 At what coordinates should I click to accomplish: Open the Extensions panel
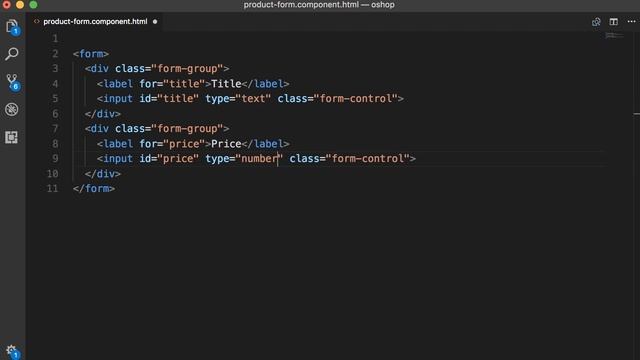(11, 137)
